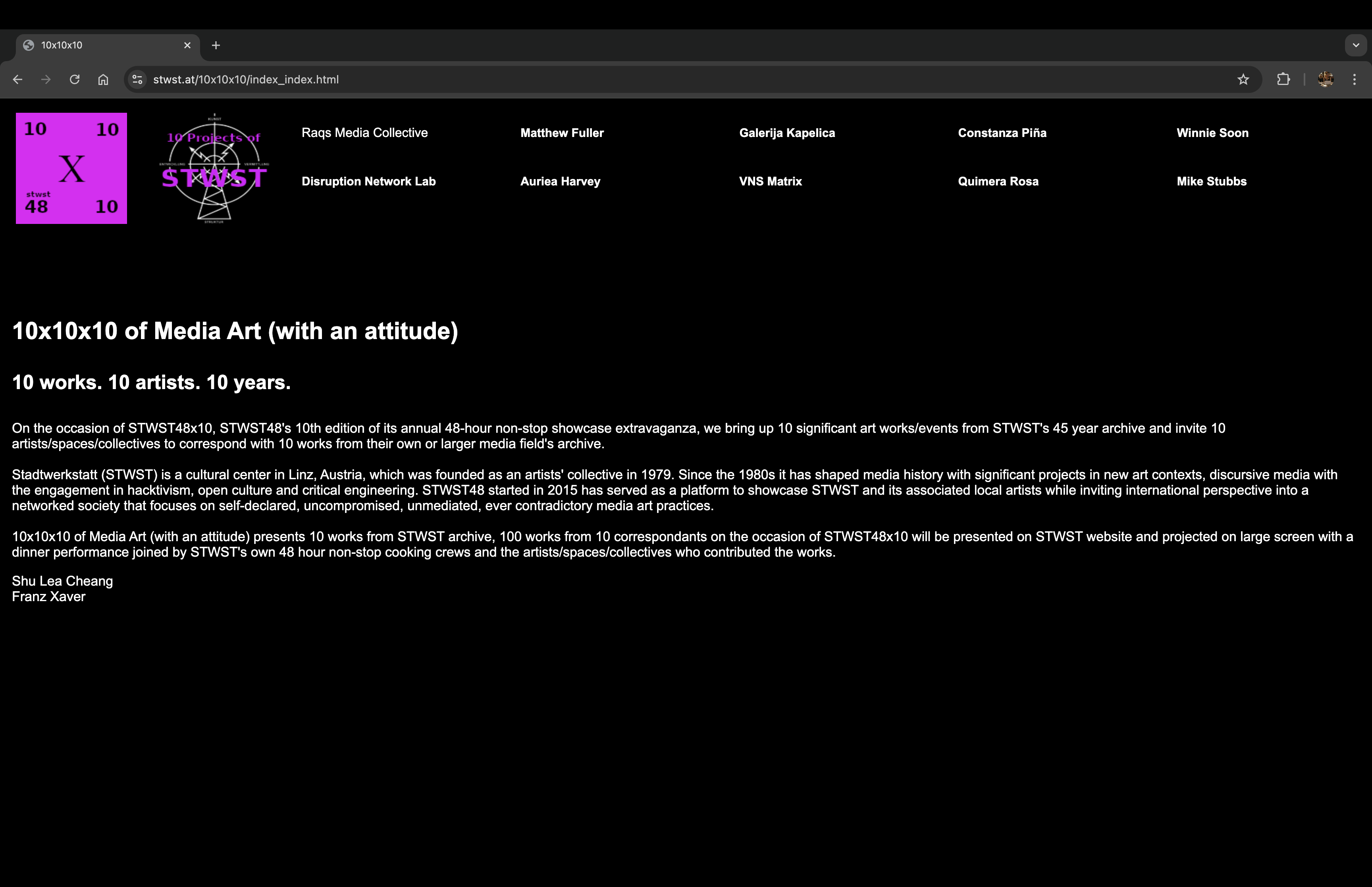This screenshot has width=1372, height=887.
Task: Open Disruption Network Lab link
Action: click(368, 181)
